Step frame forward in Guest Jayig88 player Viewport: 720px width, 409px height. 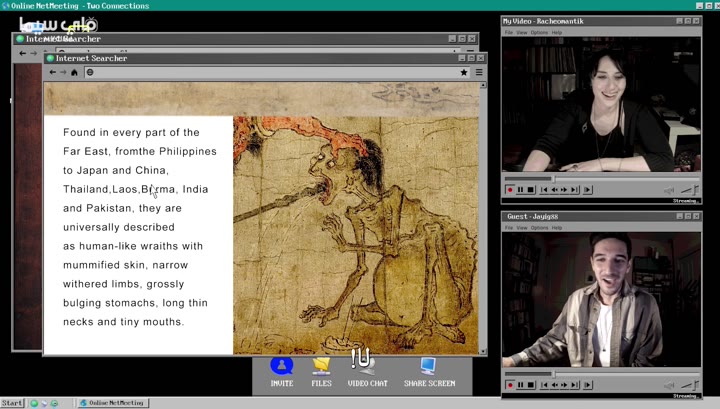point(587,385)
